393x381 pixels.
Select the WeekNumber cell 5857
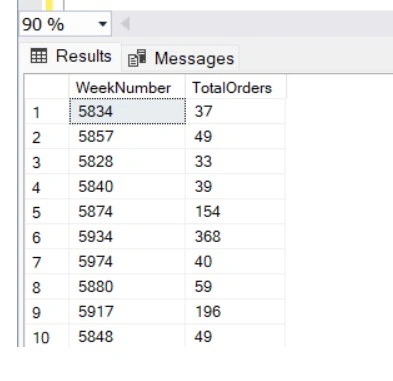pos(127,136)
